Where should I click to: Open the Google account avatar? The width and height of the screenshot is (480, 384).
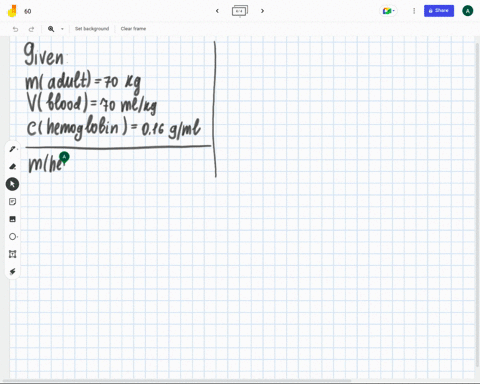point(467,11)
